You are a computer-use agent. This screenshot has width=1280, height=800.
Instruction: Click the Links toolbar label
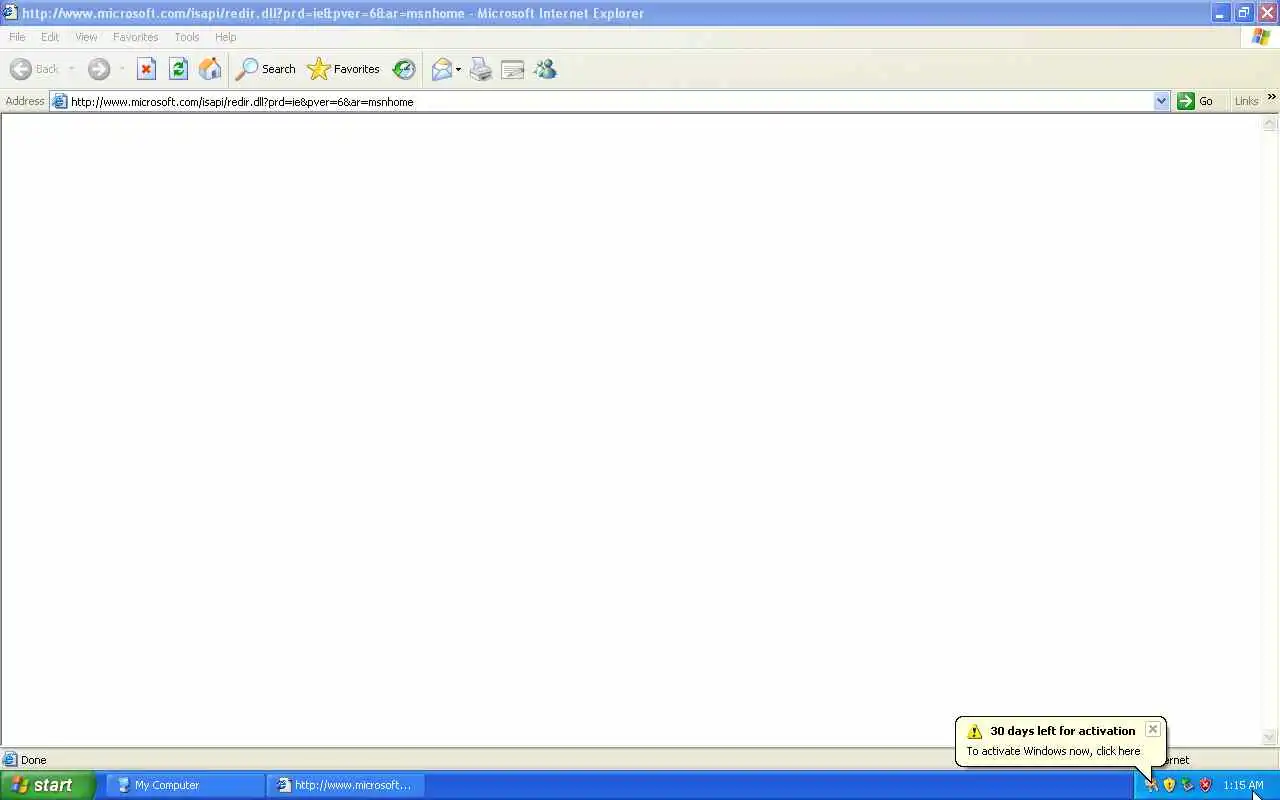1246,101
